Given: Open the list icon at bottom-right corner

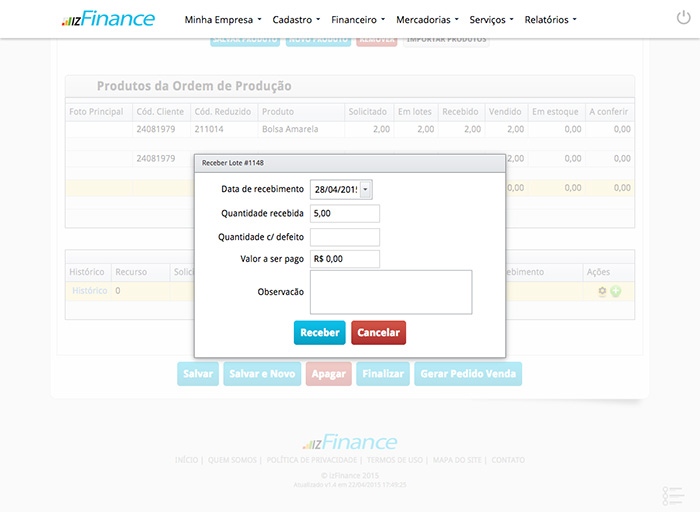Looking at the screenshot, I should (x=673, y=496).
